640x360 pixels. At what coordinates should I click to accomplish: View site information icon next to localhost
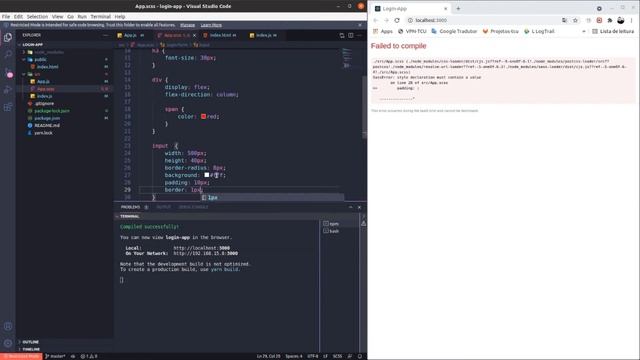pos(410,20)
